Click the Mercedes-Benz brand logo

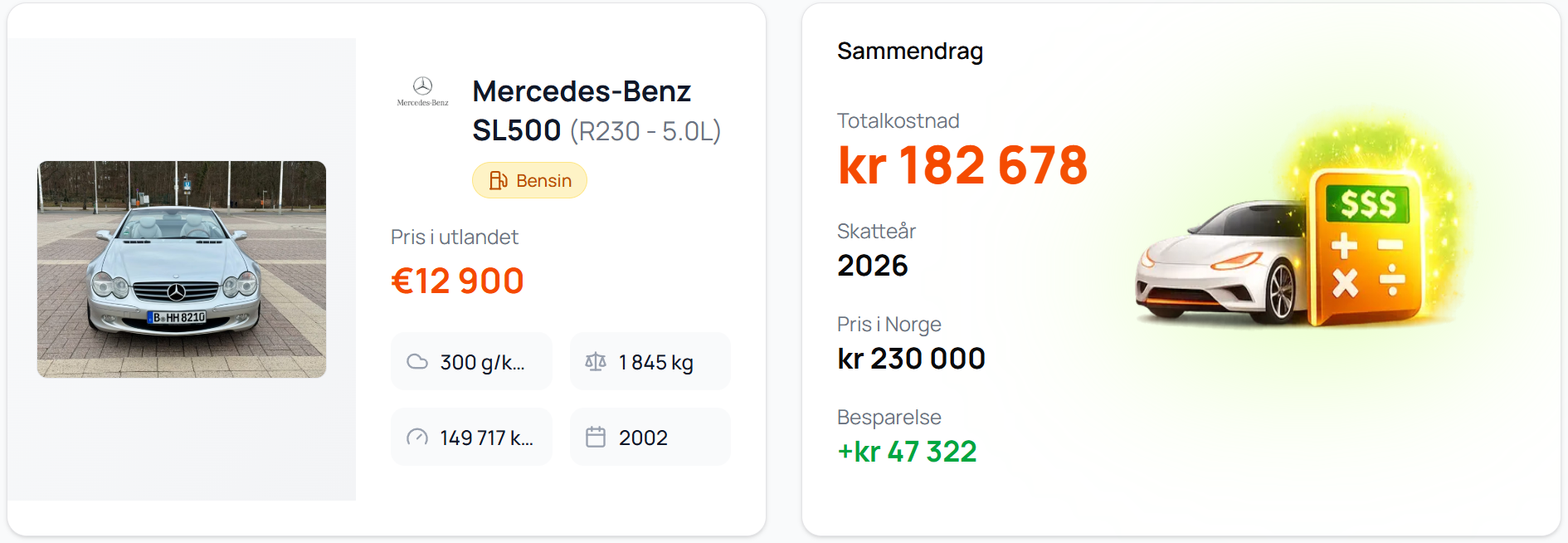(x=422, y=90)
